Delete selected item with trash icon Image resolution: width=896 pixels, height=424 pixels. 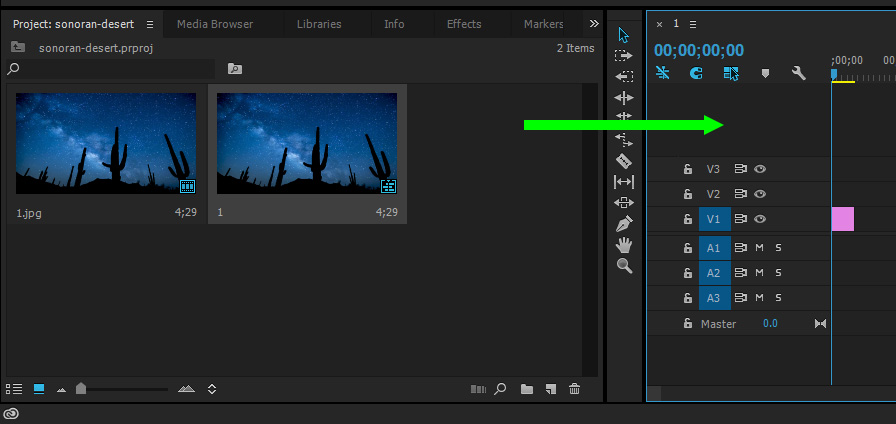point(574,389)
